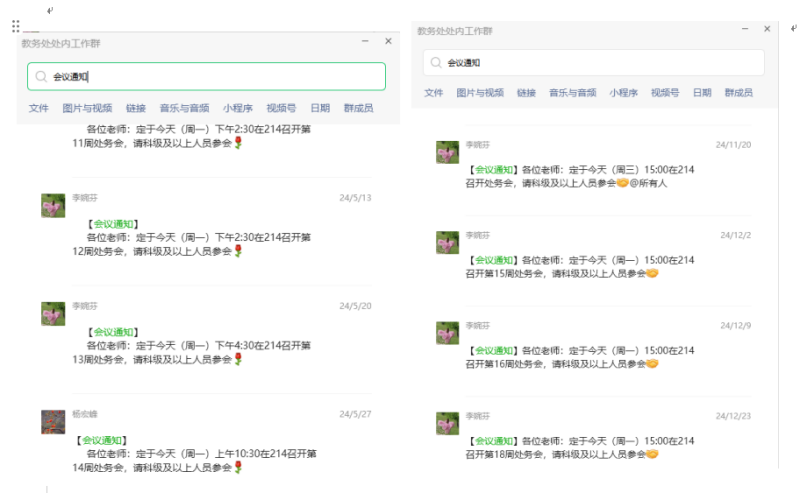800x493 pixels.
Task: Select the 日期 filter in left window
Action: 320,108
